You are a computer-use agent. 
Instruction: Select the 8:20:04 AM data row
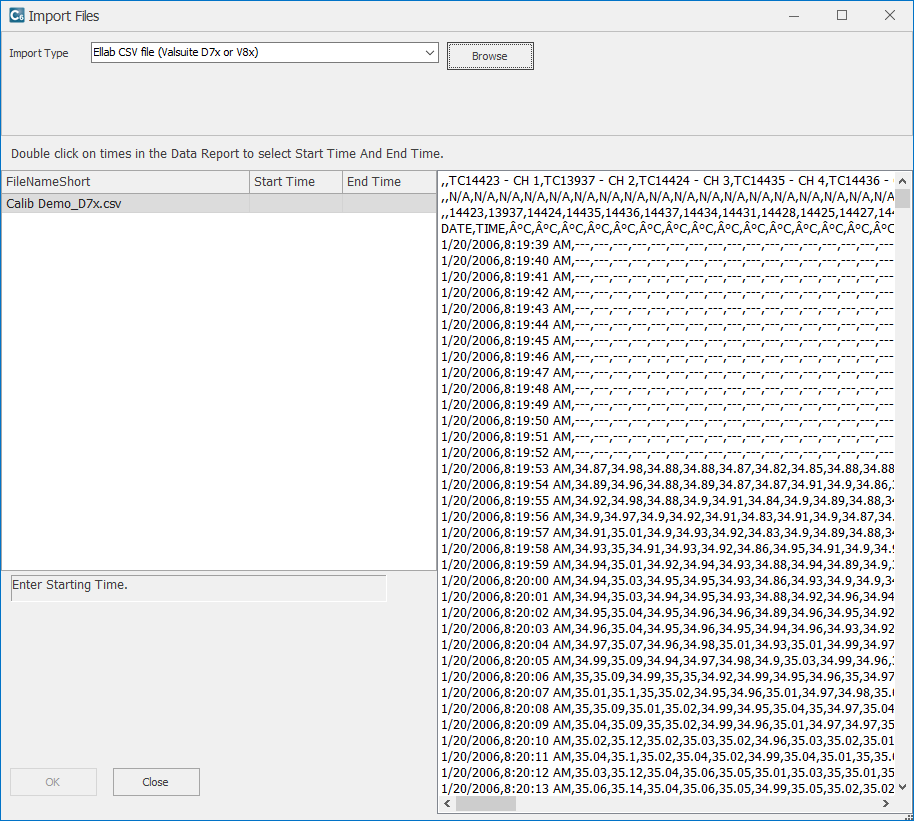[x=667, y=645]
